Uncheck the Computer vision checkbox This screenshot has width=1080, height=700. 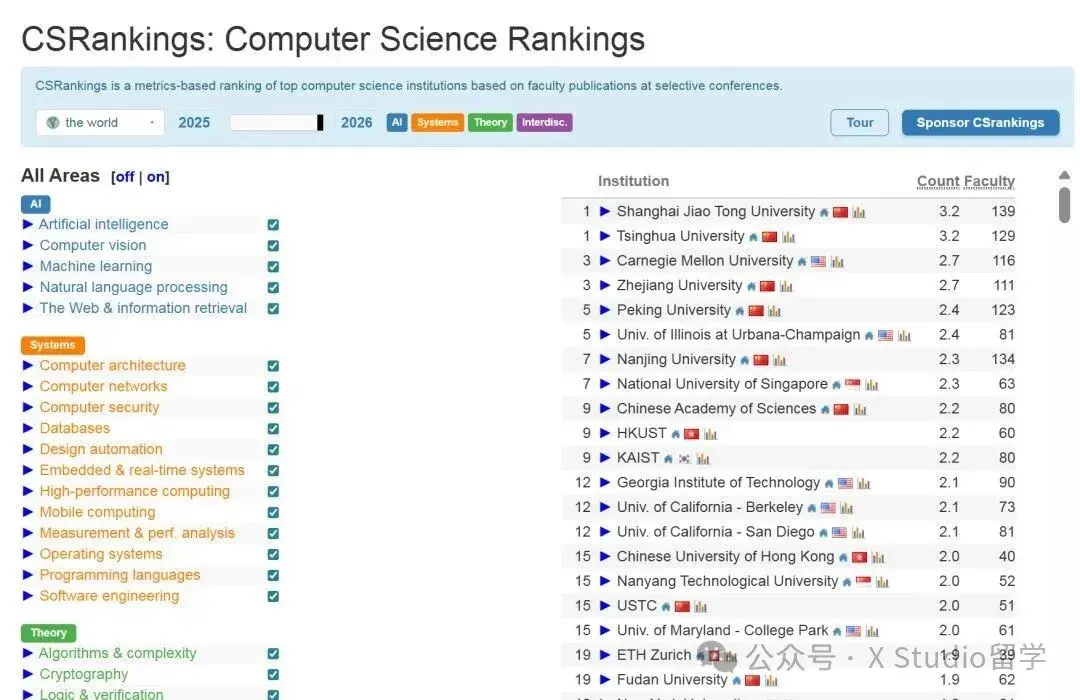[x=273, y=246]
